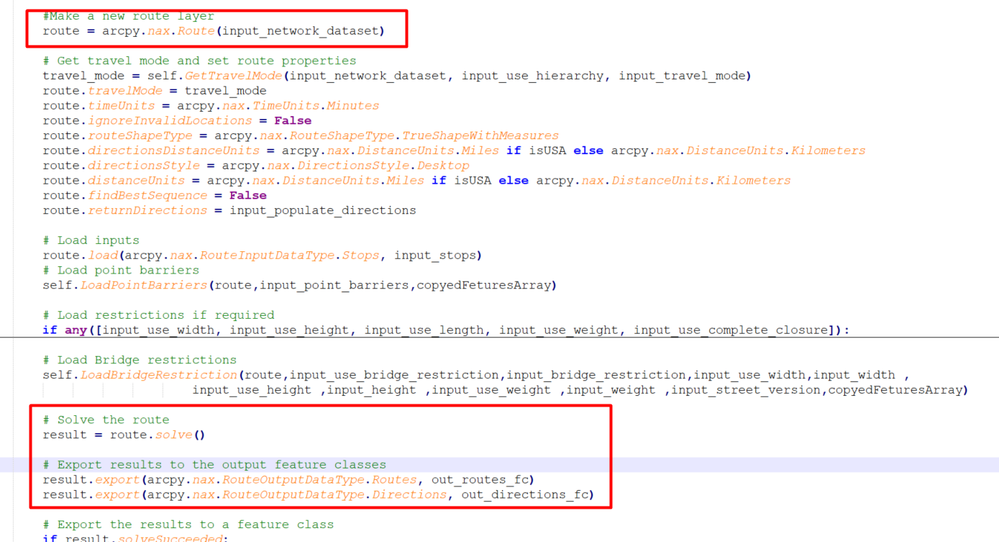Click the route.routeShapeType assignment line
Viewport: 999px width, 542px height.
coord(301,136)
